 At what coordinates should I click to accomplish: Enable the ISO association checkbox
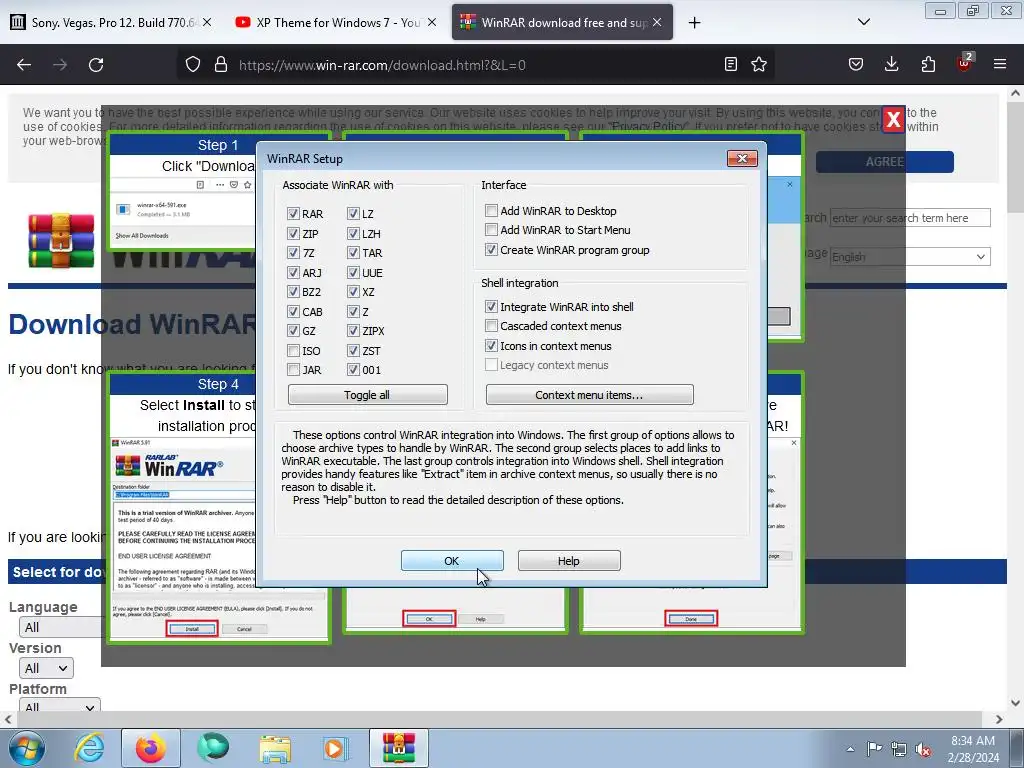point(293,351)
